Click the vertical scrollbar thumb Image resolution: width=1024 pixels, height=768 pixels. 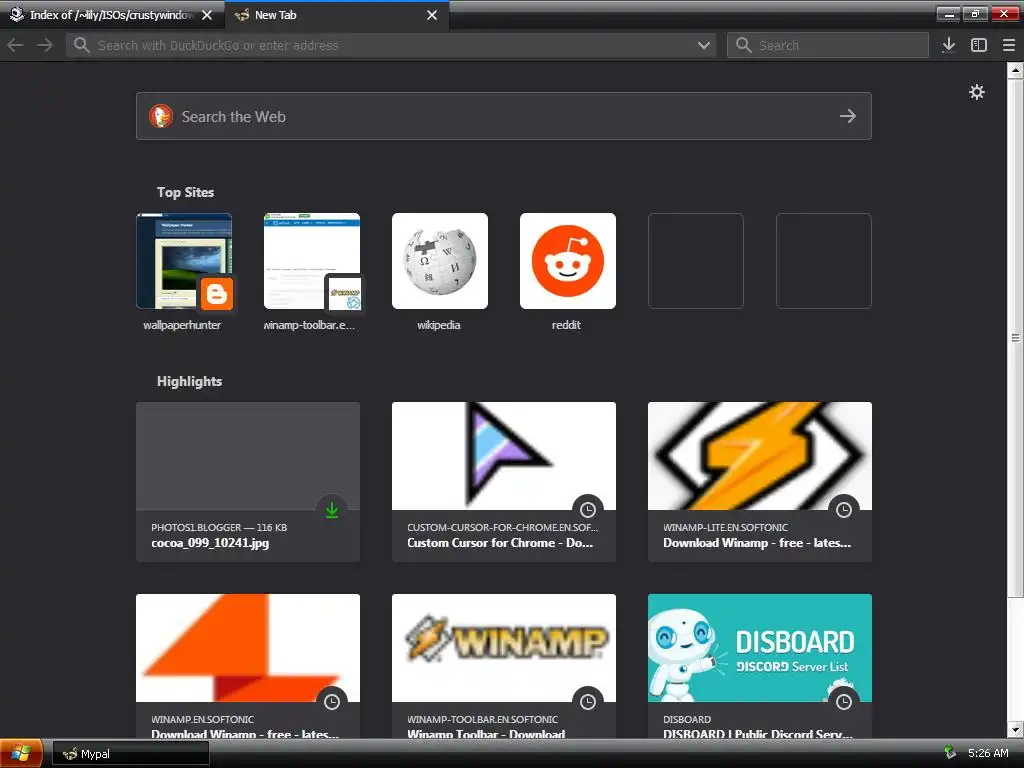click(1015, 338)
